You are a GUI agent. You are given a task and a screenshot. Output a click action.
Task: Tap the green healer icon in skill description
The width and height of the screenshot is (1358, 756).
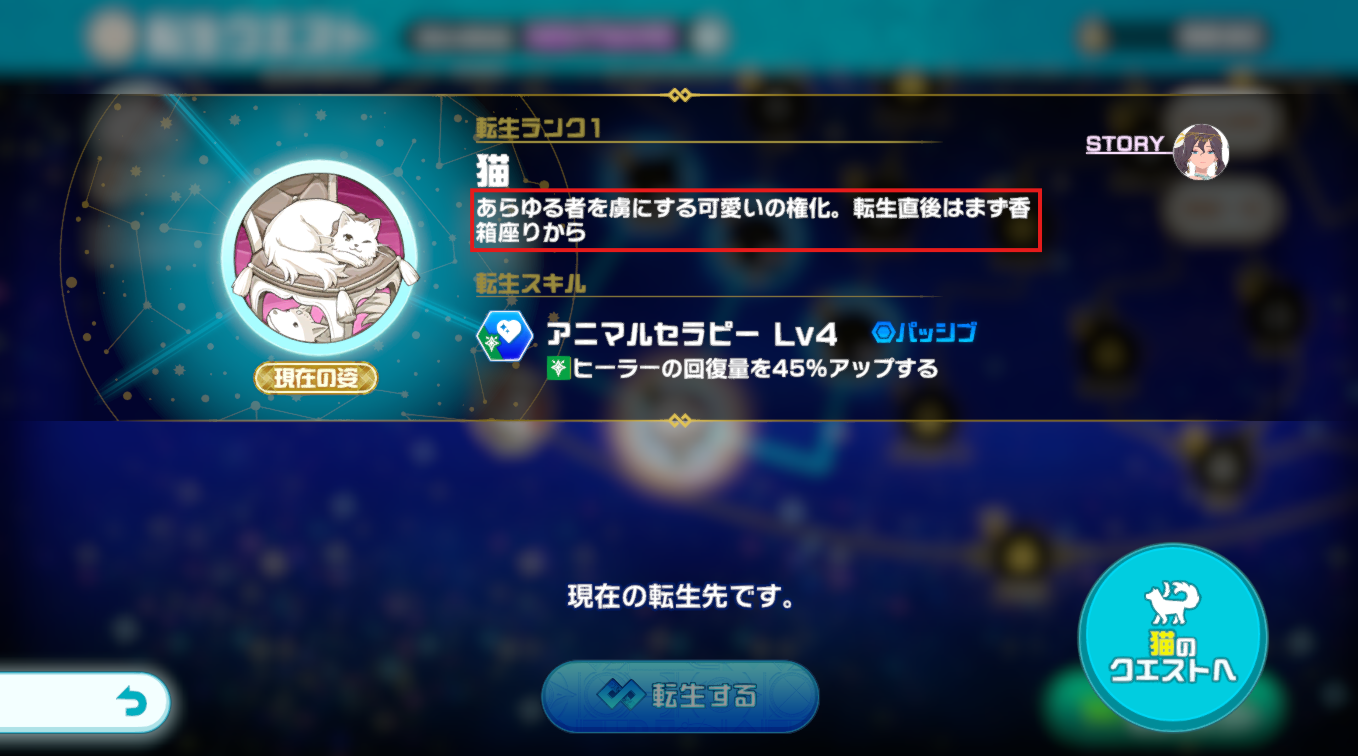558,369
